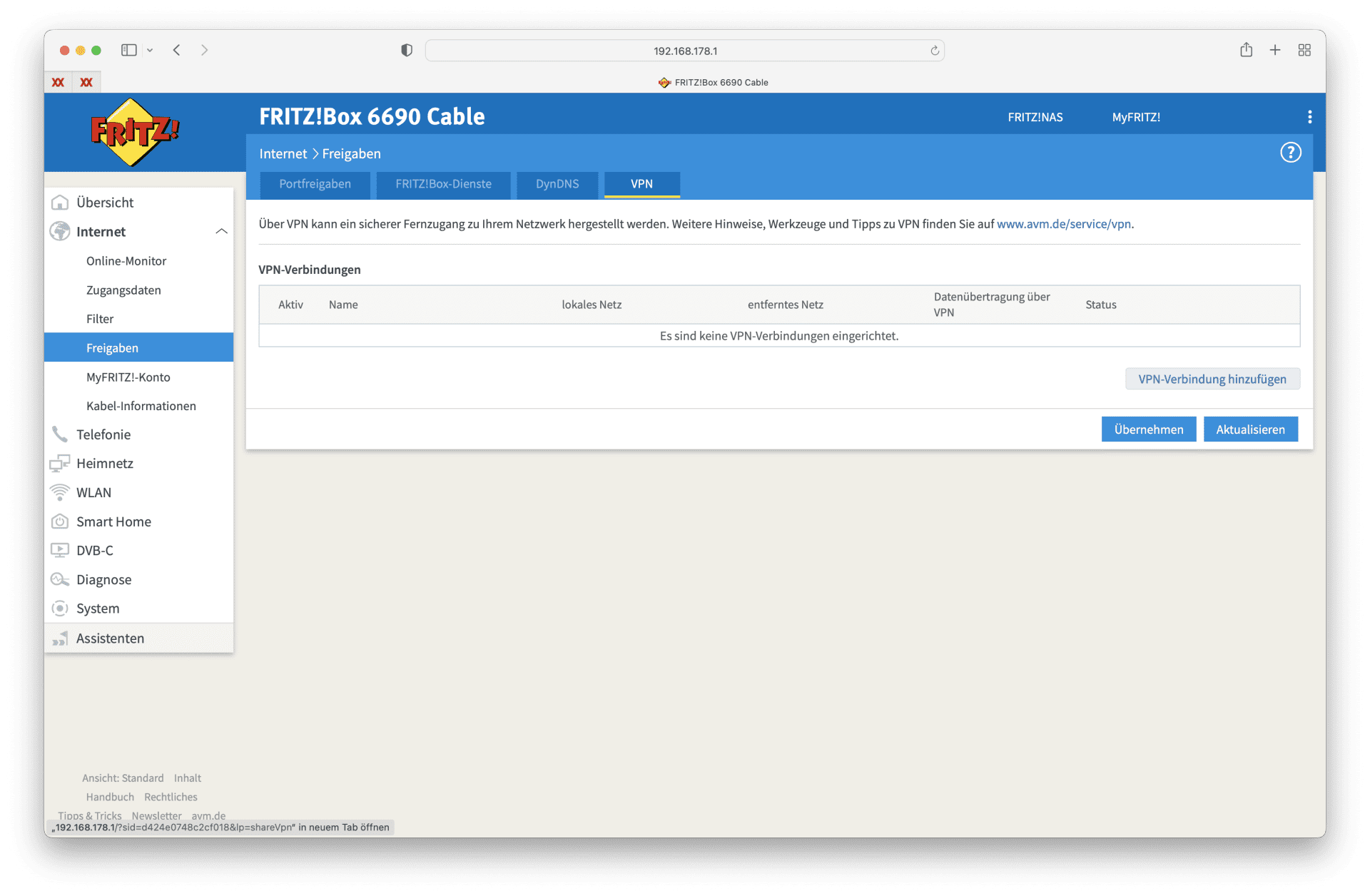Open a new tab with plus icon
The image size is (1370, 896).
tap(1275, 50)
